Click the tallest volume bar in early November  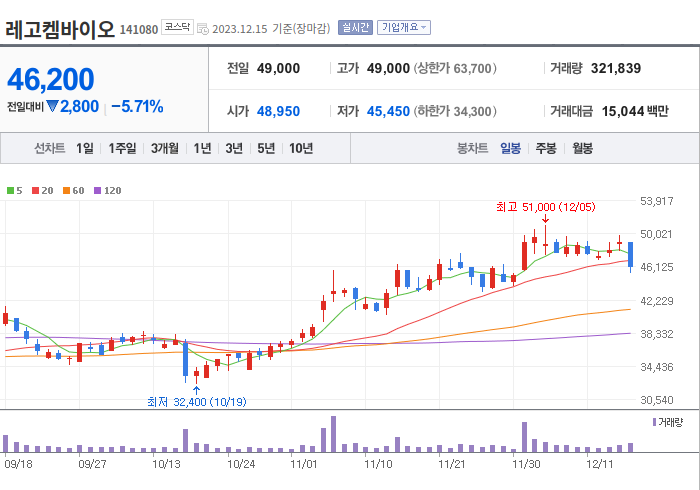tap(333, 434)
